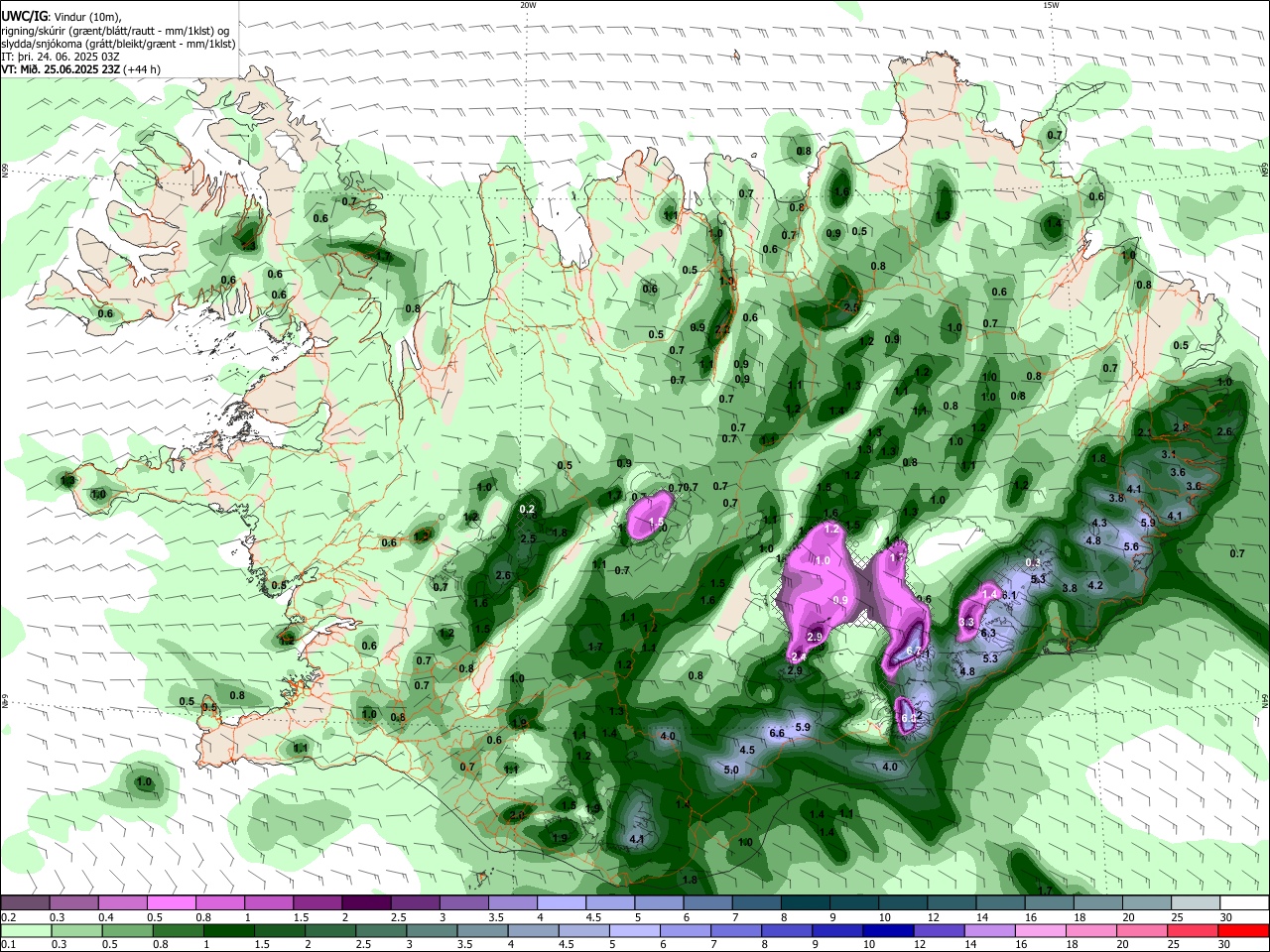This screenshot has width=1270, height=952.
Task: Click the bright pink 0.5–0.8 legend swatch
Action: (x=171, y=903)
